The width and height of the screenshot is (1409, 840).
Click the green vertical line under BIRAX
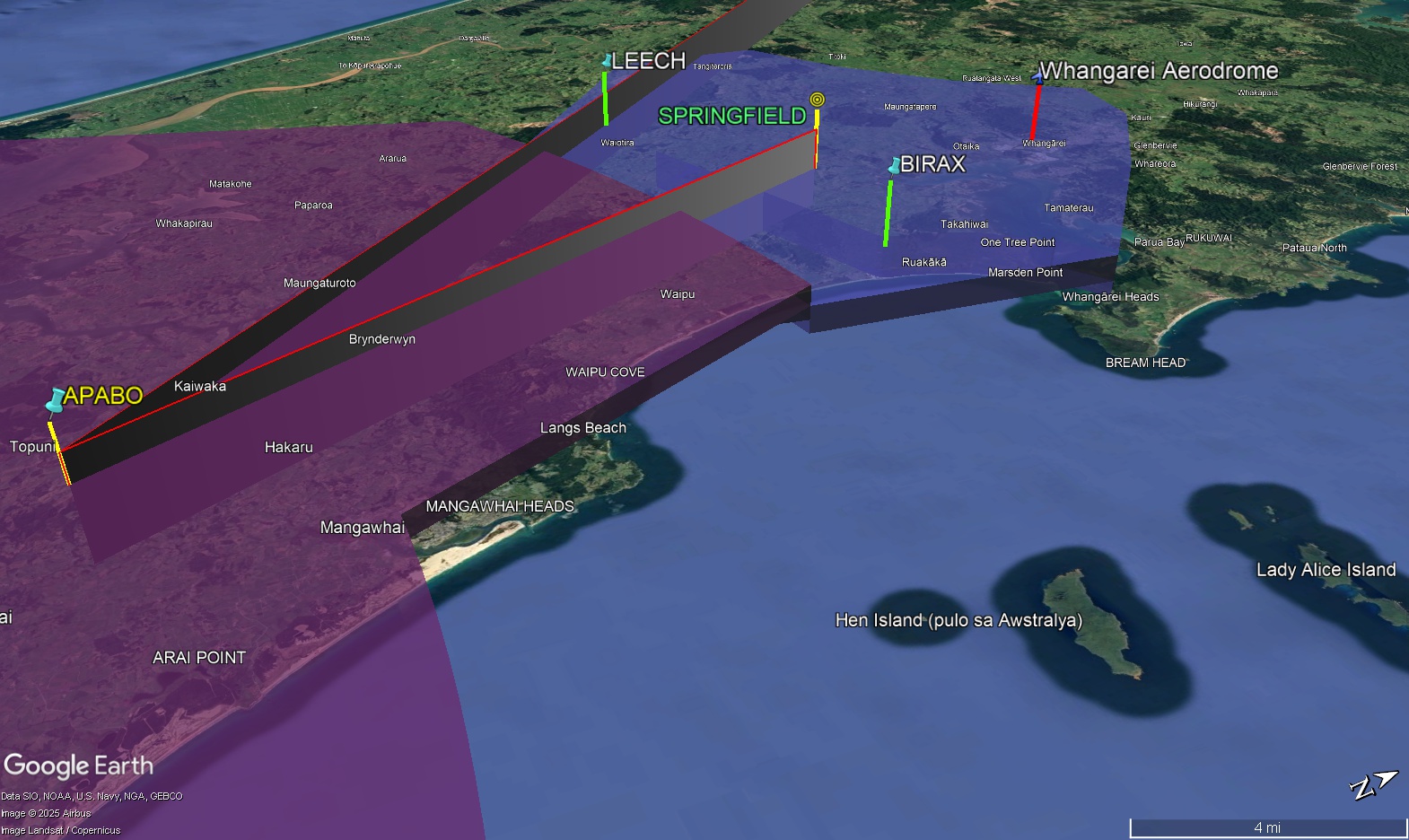click(888, 214)
